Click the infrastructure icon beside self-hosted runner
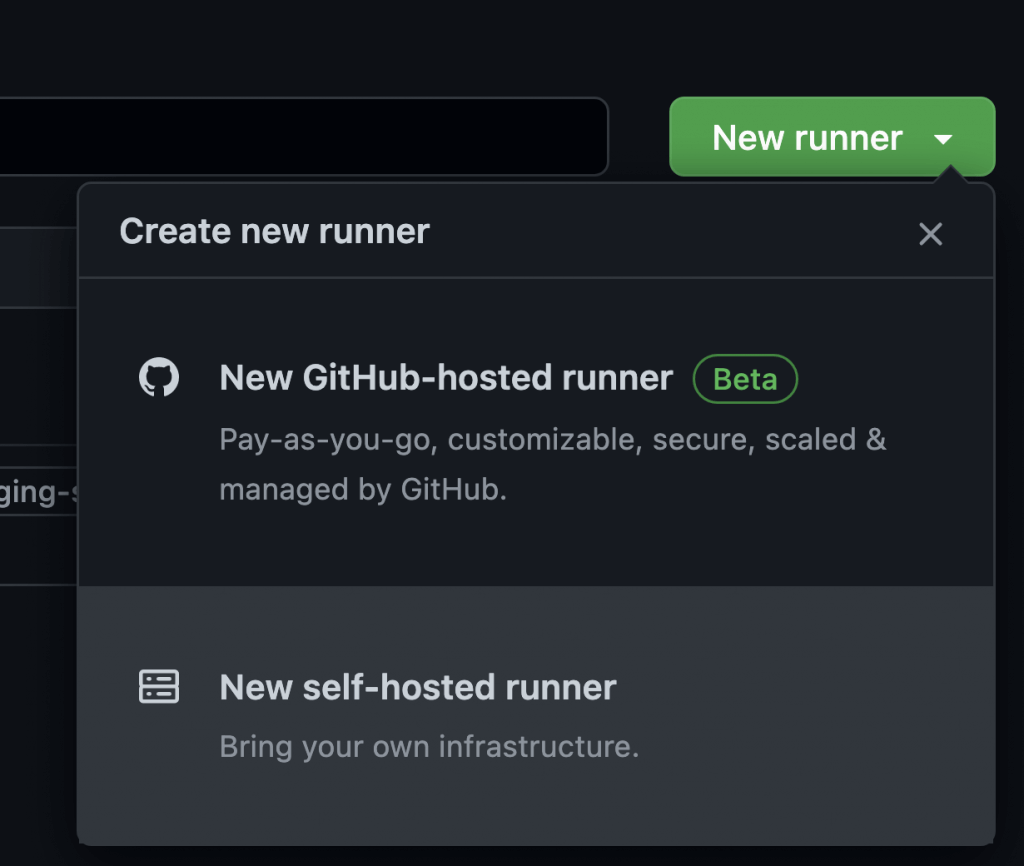The width and height of the screenshot is (1024, 866). coord(157,687)
